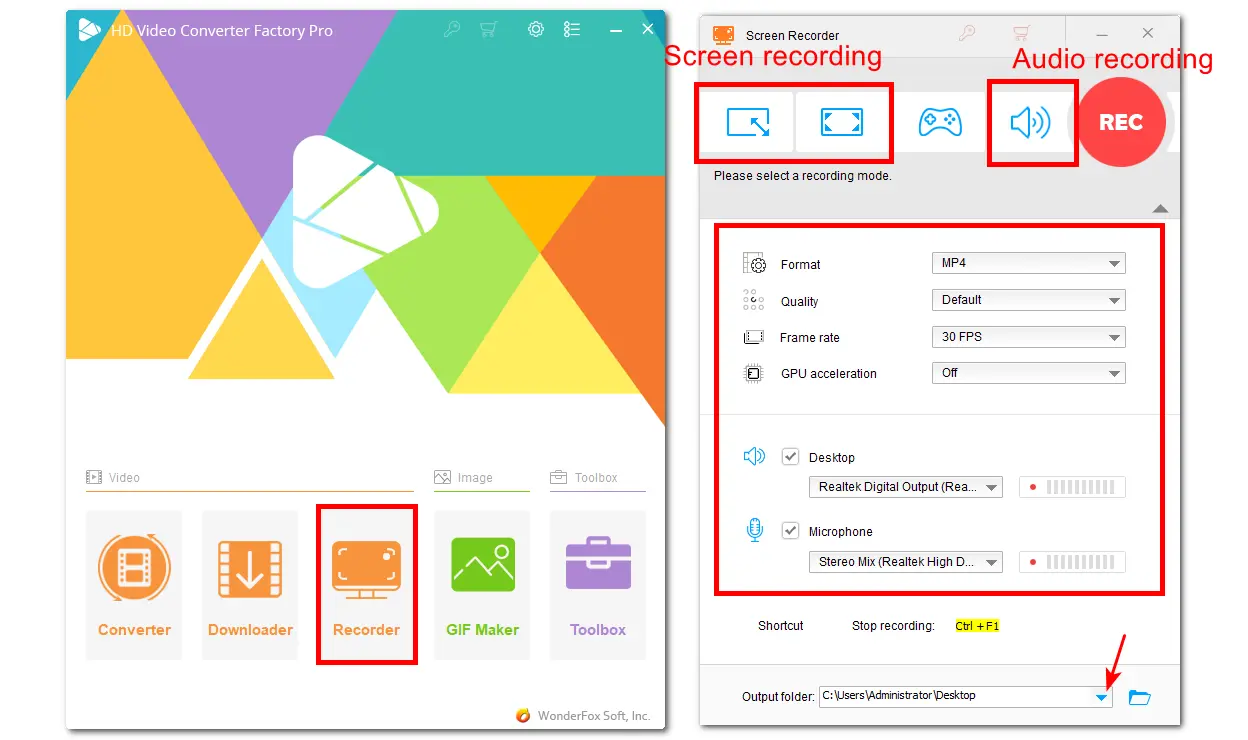This screenshot has width=1248, height=740.
Task: Select audio-only recording mode
Action: [x=1030, y=122]
